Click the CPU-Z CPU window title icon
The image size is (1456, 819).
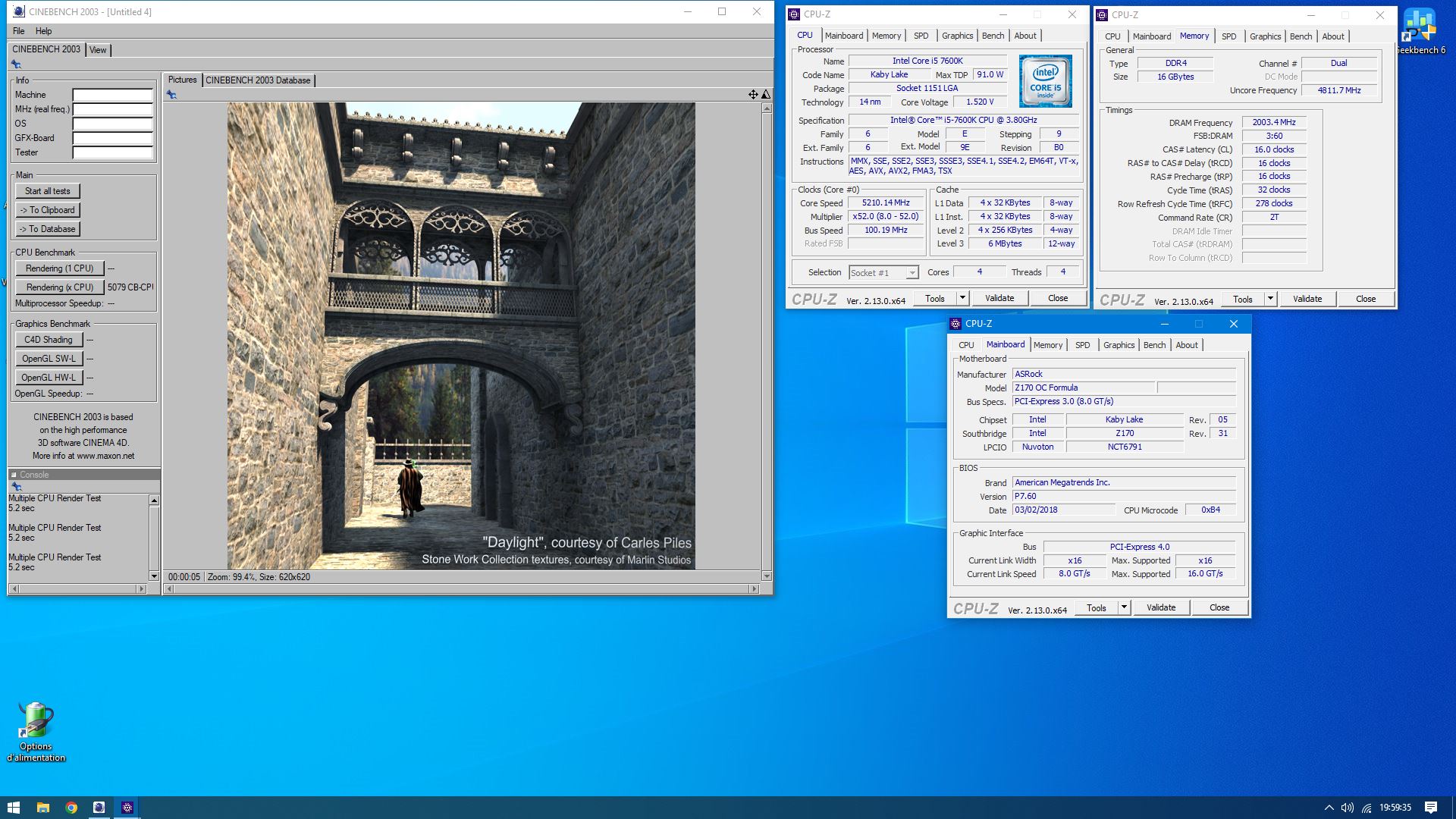[x=794, y=14]
